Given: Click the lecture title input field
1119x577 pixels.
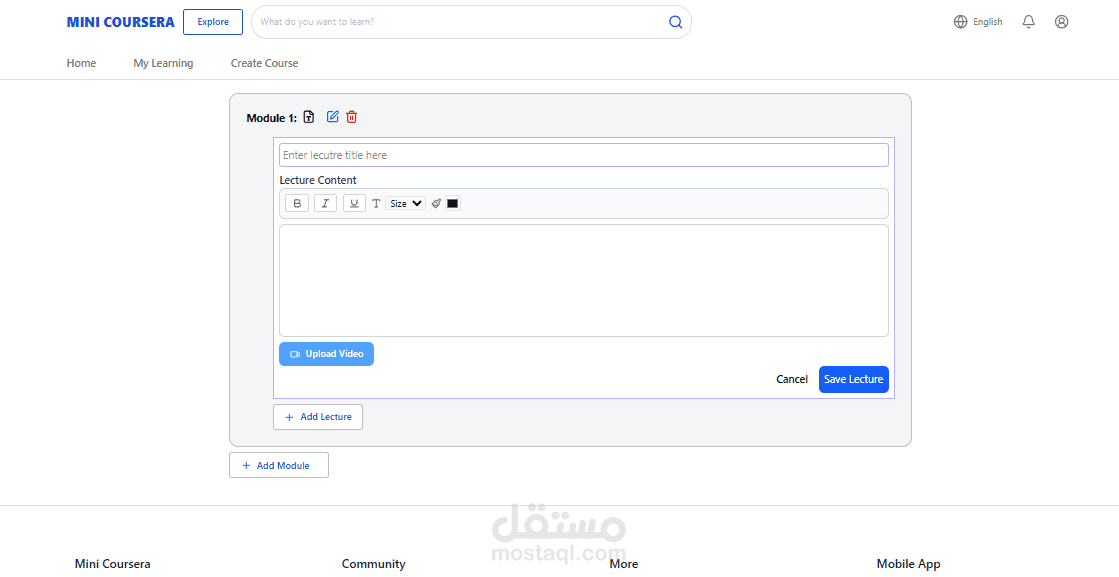Looking at the screenshot, I should 584,155.
